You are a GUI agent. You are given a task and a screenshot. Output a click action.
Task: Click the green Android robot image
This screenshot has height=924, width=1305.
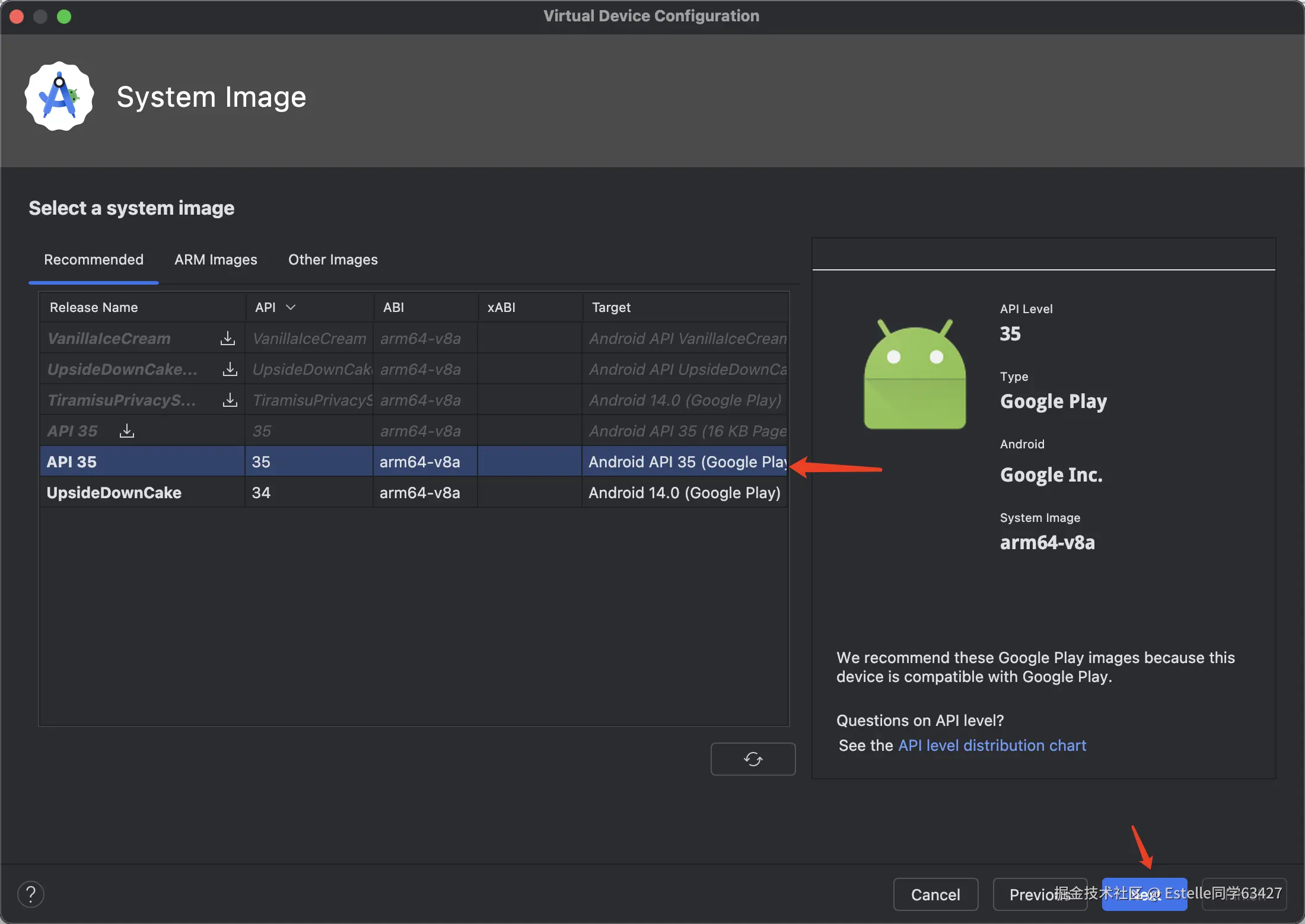pos(915,375)
